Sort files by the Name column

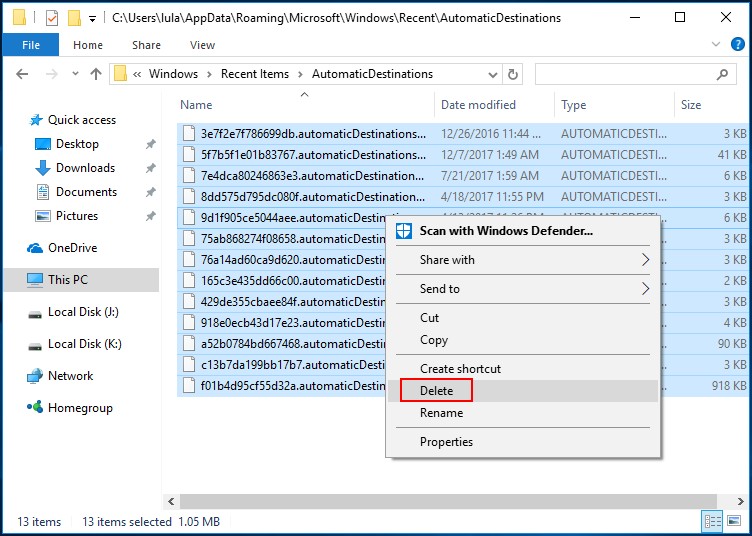tap(305, 105)
